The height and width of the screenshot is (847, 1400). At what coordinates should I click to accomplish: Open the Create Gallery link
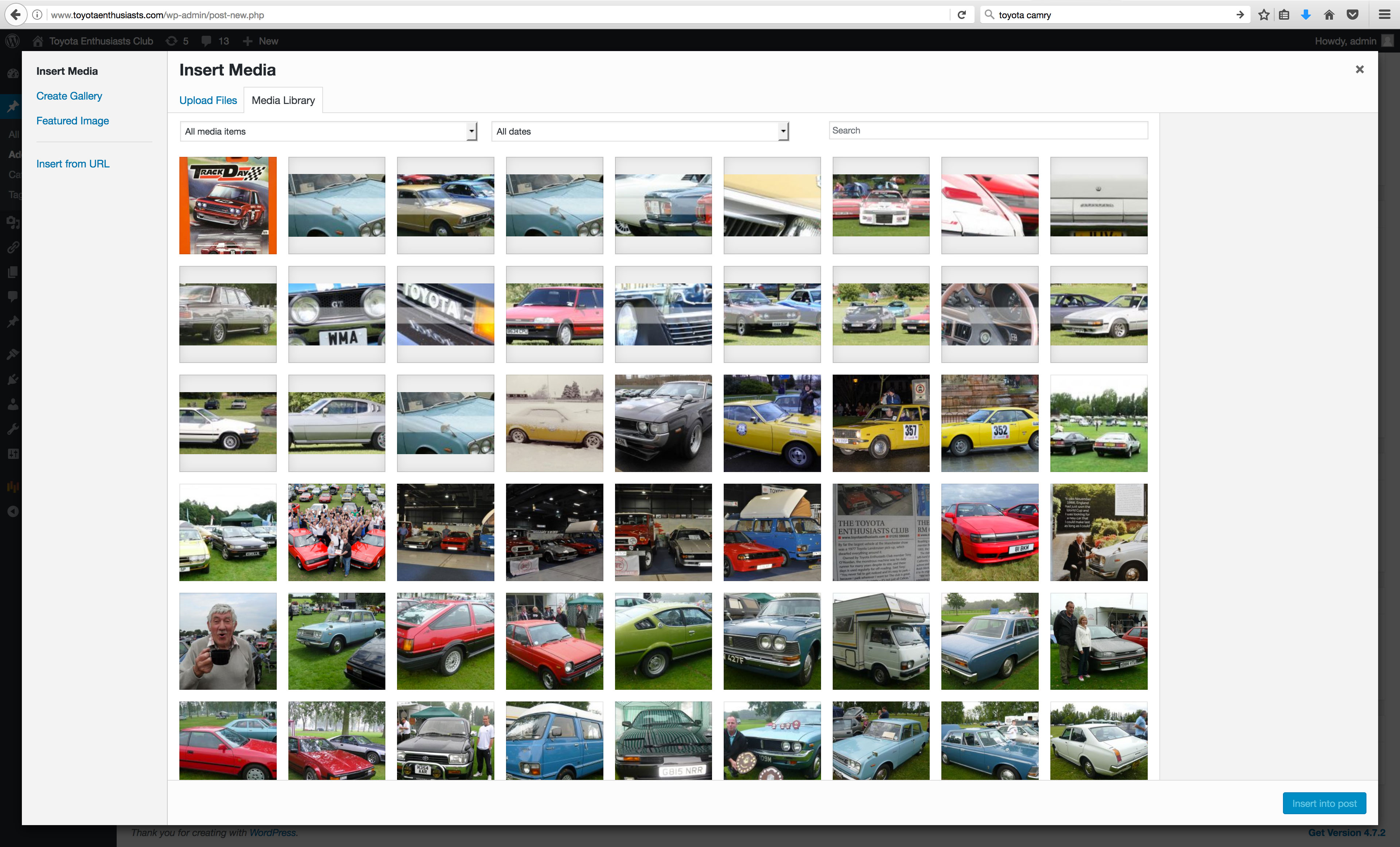69,96
